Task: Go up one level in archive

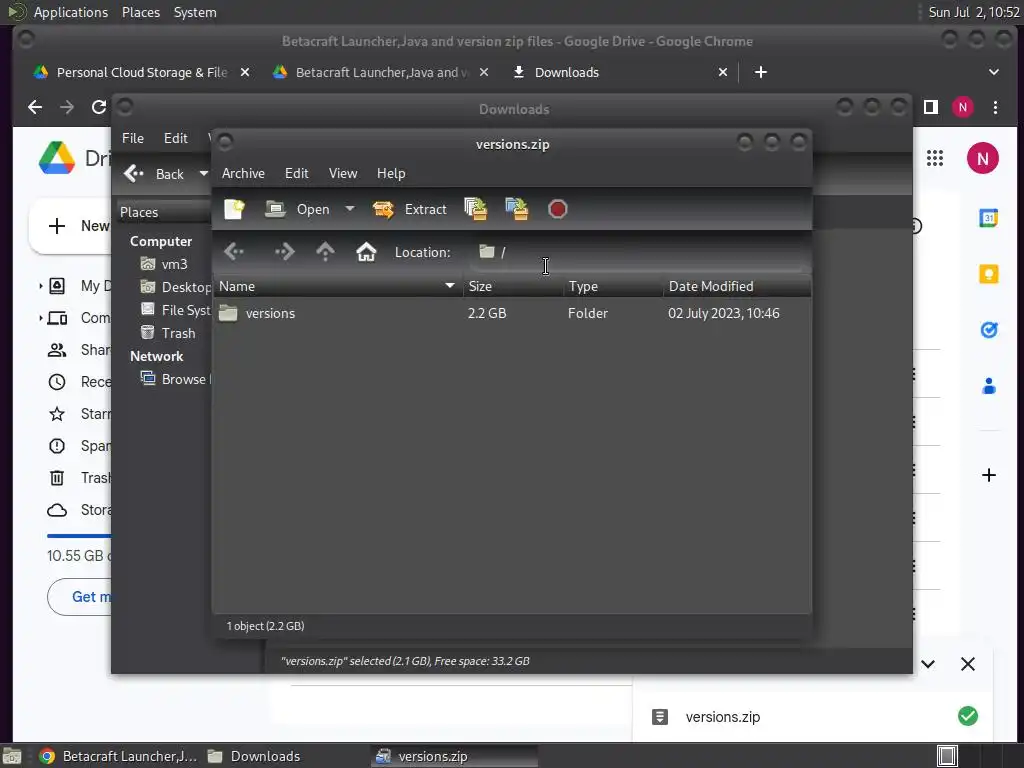Action: coord(325,251)
